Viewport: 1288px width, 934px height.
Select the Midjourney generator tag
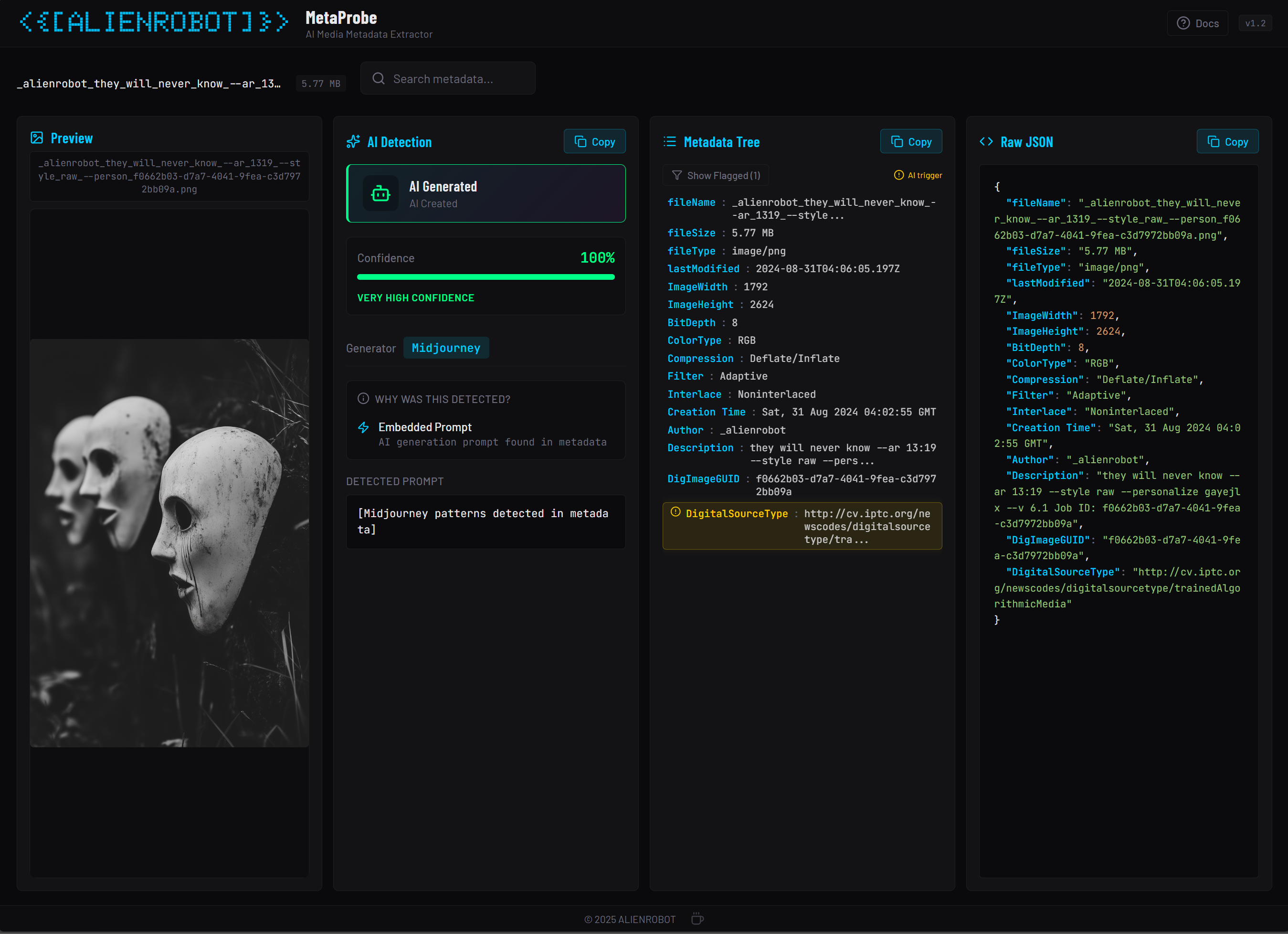tap(446, 348)
